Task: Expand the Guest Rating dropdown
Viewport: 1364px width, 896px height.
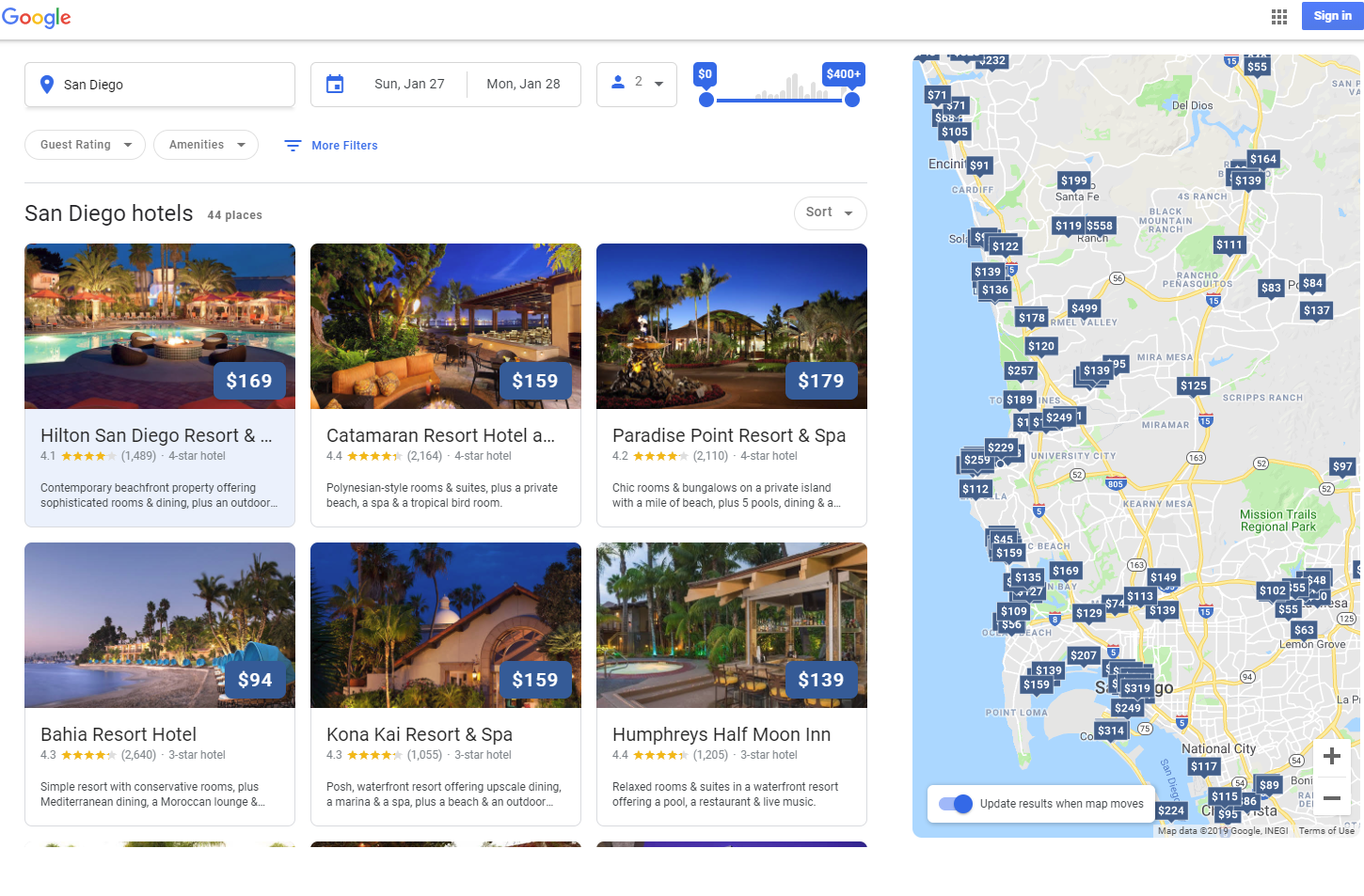Action: pyautogui.click(x=85, y=145)
